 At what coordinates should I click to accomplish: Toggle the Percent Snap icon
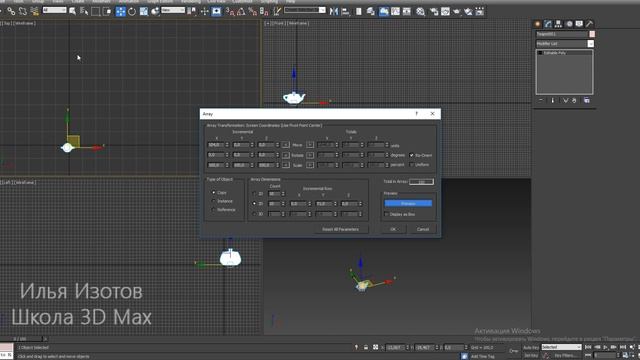point(253,11)
